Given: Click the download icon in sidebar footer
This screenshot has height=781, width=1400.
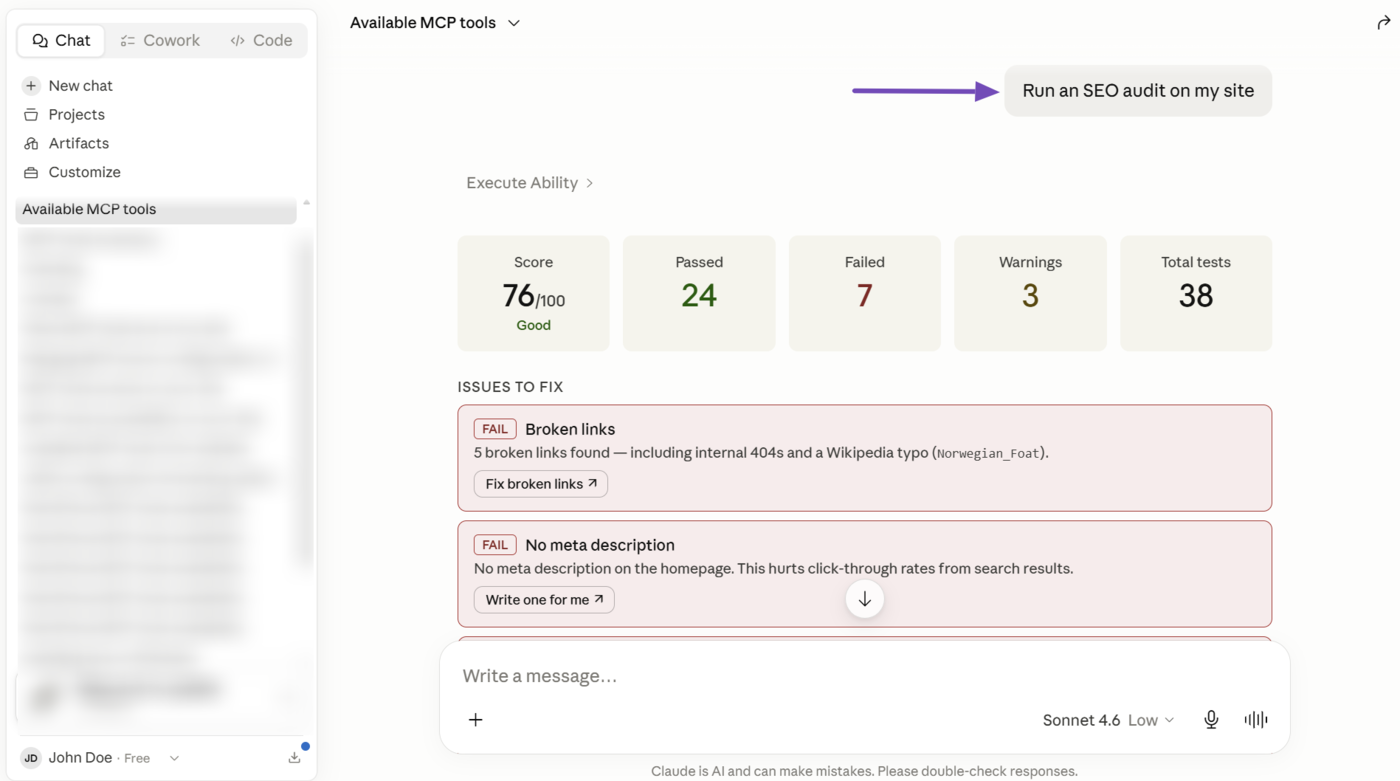Looking at the screenshot, I should click(294, 758).
